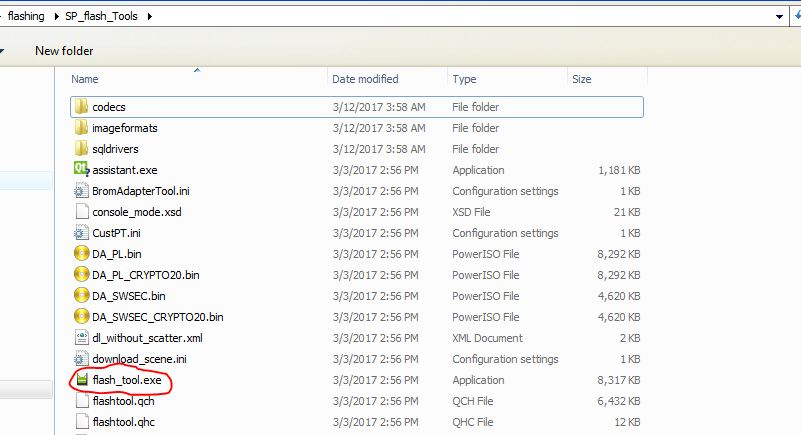Click XSD File type of console_mode.xsd

coord(471,212)
